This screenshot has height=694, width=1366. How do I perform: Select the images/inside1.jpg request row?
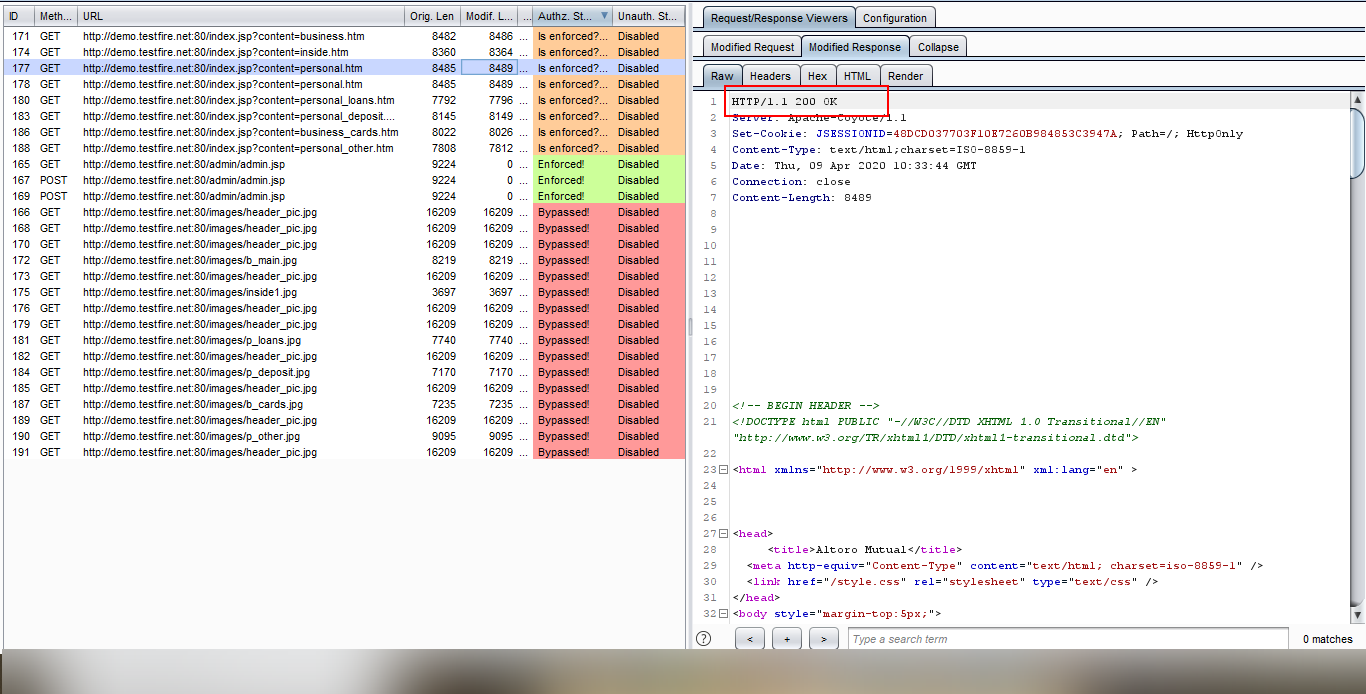[345, 292]
